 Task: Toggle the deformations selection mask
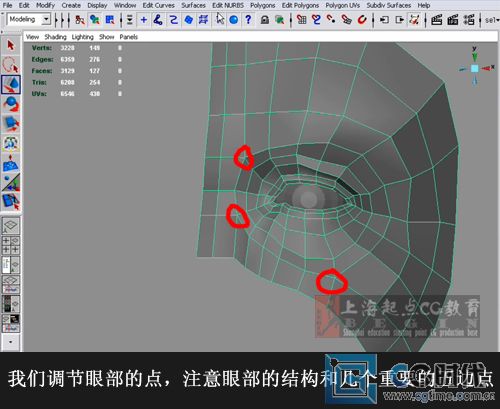pyautogui.click(x=203, y=20)
